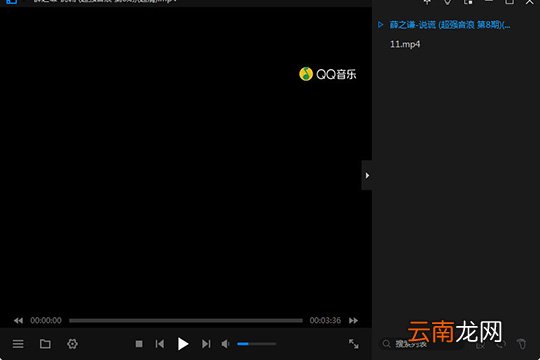540x360 pixels.
Task: Clear playlist with the trash icon
Action: click(521, 344)
